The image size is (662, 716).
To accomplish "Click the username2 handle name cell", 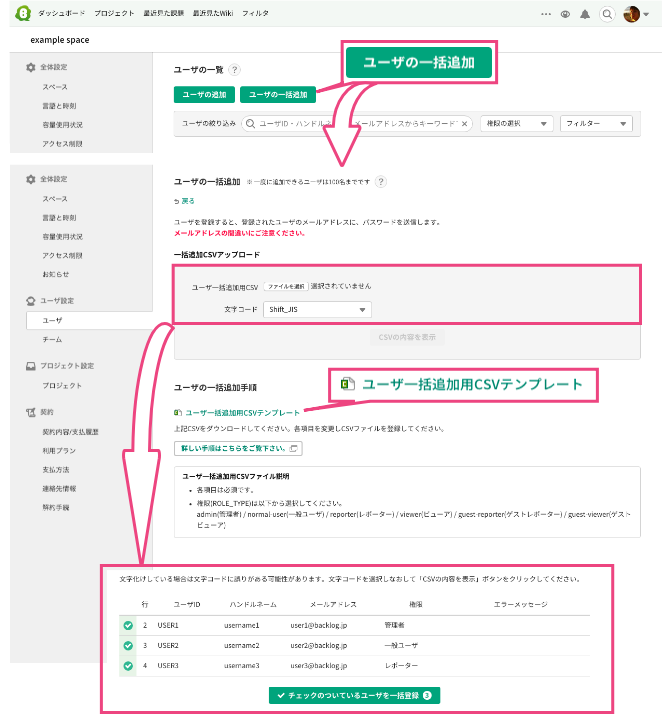I will (242, 646).
